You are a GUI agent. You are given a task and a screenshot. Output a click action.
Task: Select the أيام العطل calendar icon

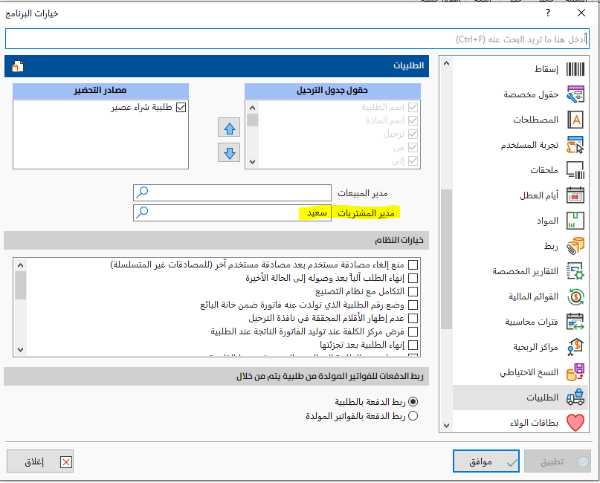[575, 195]
